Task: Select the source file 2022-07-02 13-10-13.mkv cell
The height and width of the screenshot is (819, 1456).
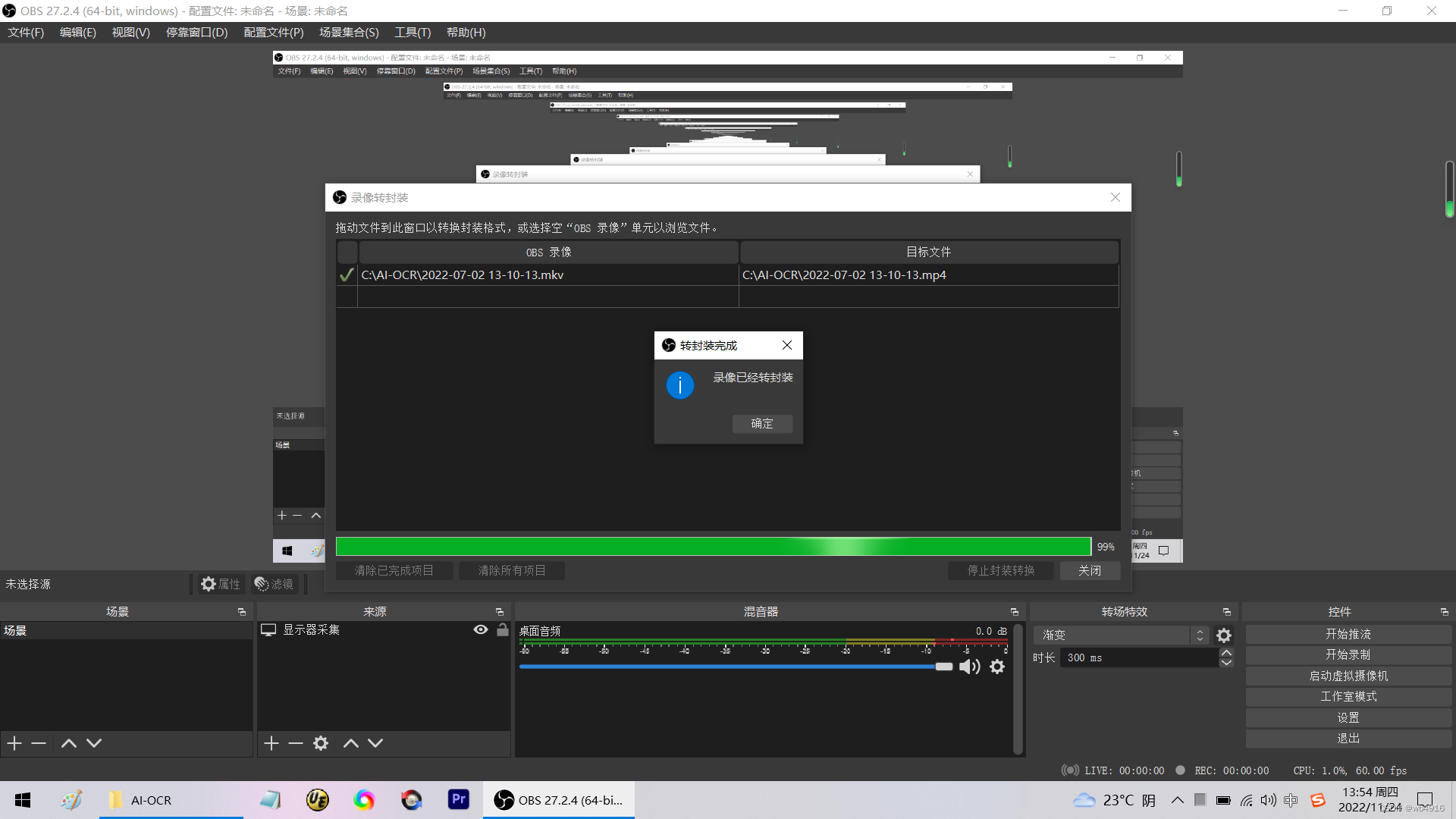Action: (548, 275)
